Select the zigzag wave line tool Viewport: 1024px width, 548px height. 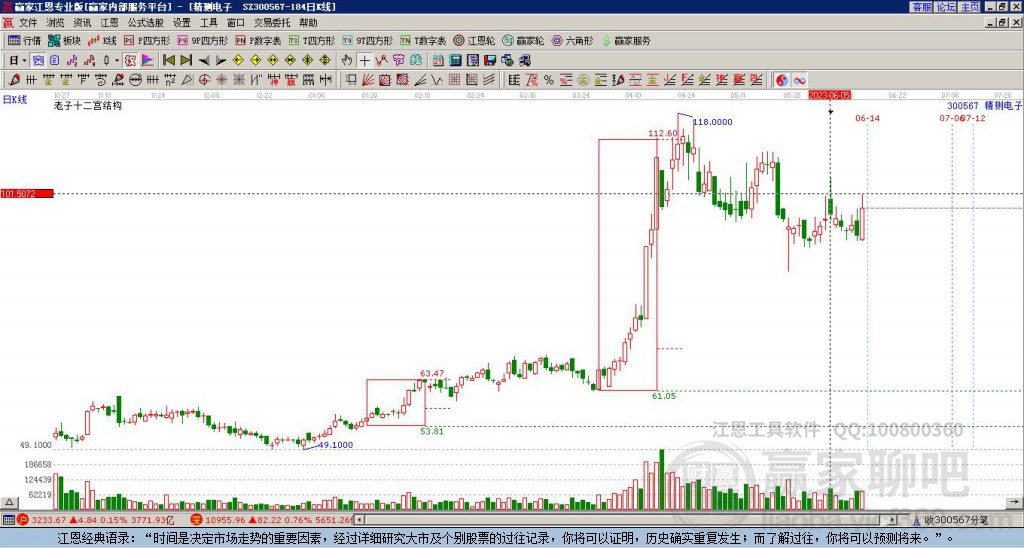(437, 80)
